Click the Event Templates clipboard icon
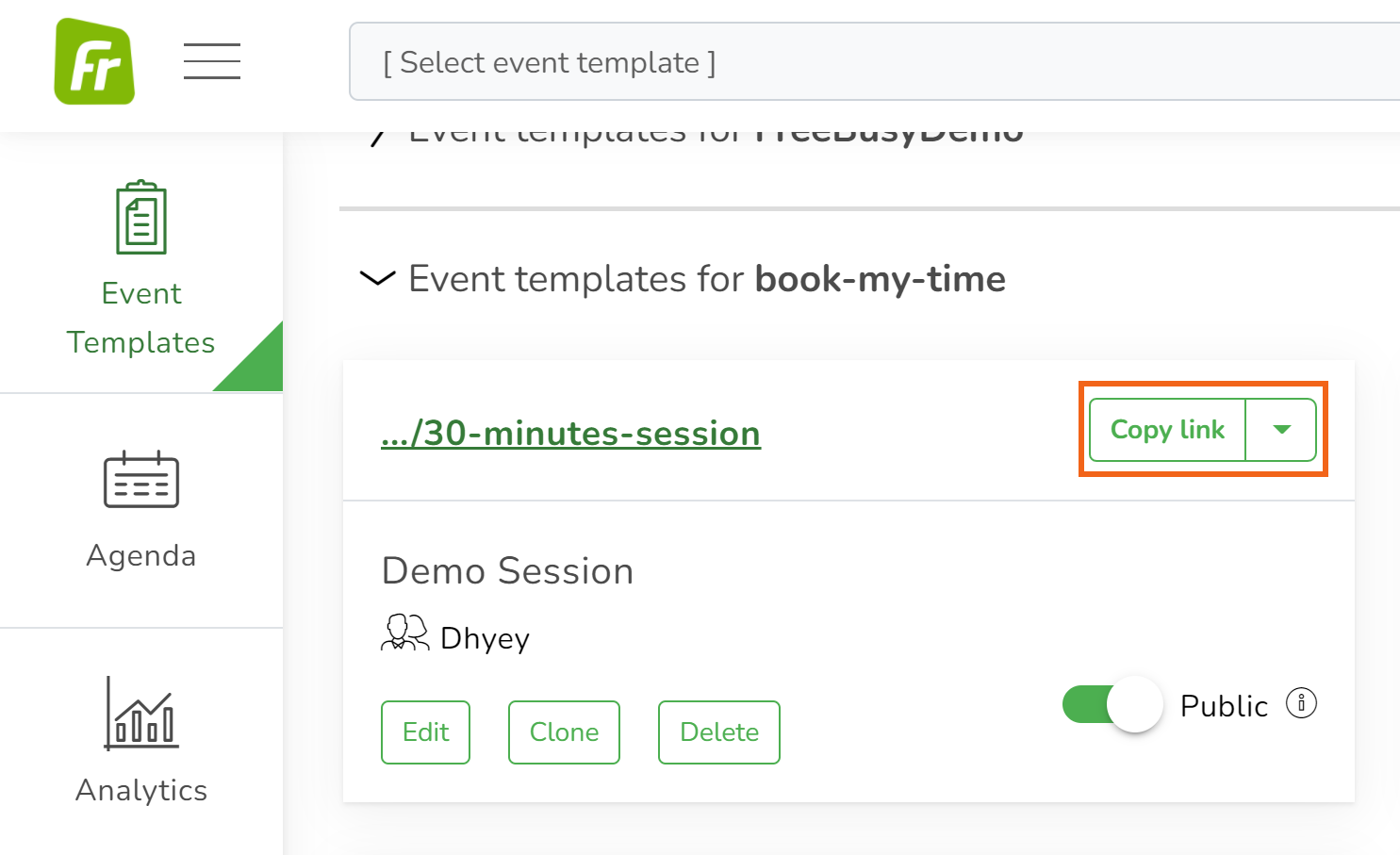This screenshot has height=855, width=1400. coord(141,218)
